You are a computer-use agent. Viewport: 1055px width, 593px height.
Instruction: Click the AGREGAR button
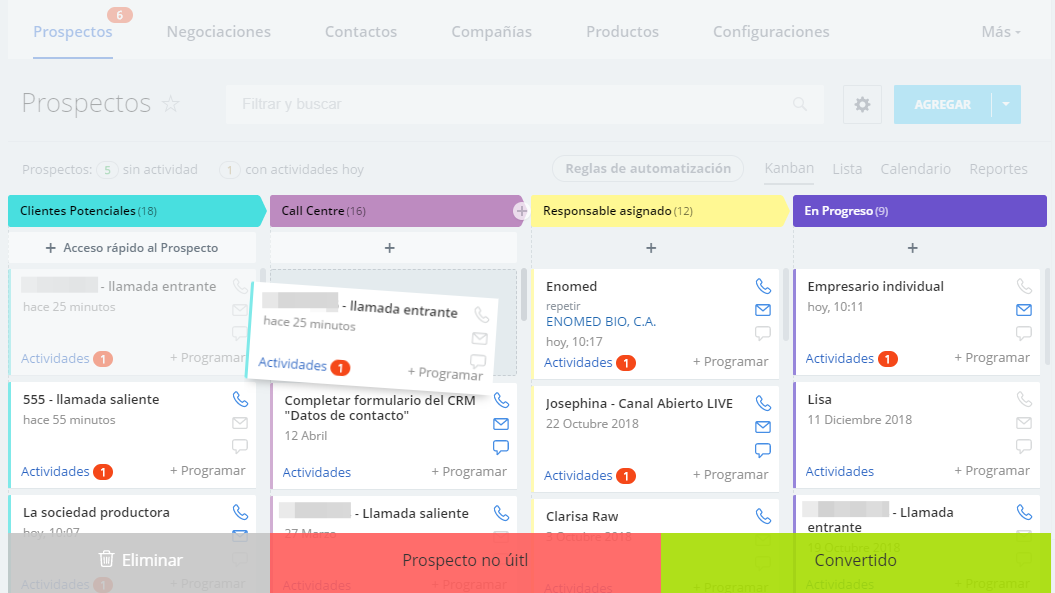tap(943, 104)
